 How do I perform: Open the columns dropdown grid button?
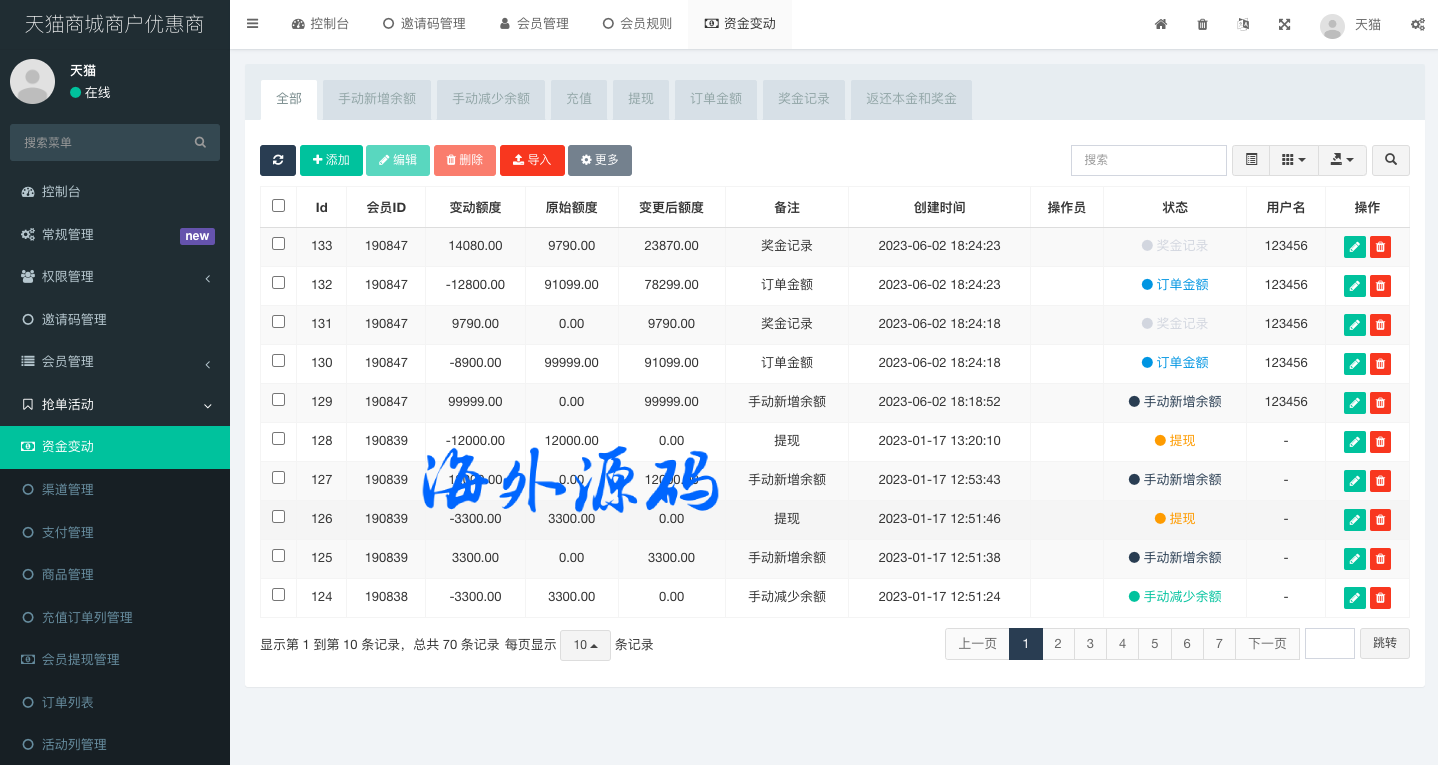tap(1293, 160)
